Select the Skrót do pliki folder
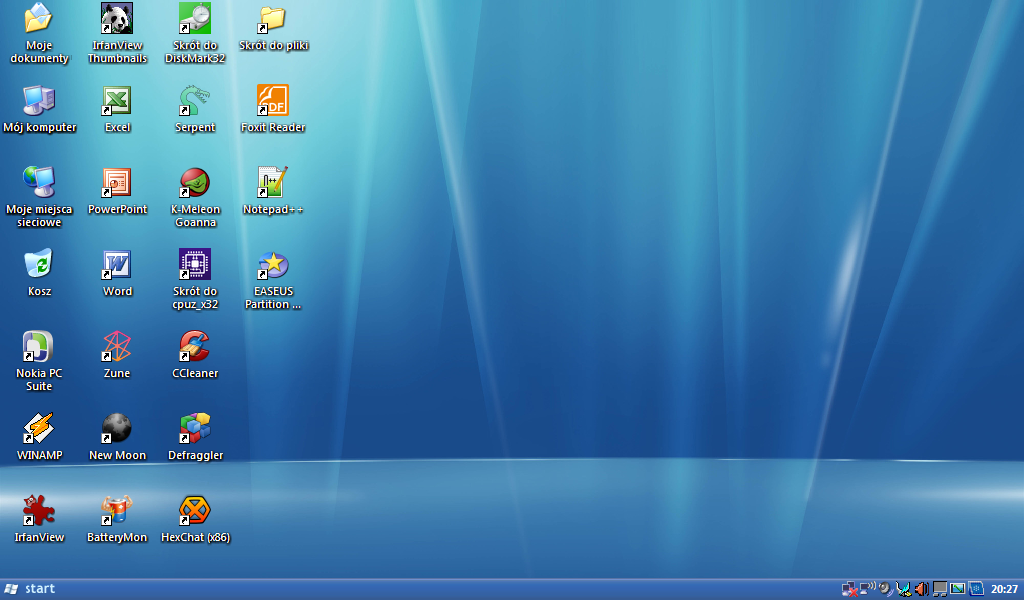The width and height of the screenshot is (1024, 600). [x=273, y=18]
